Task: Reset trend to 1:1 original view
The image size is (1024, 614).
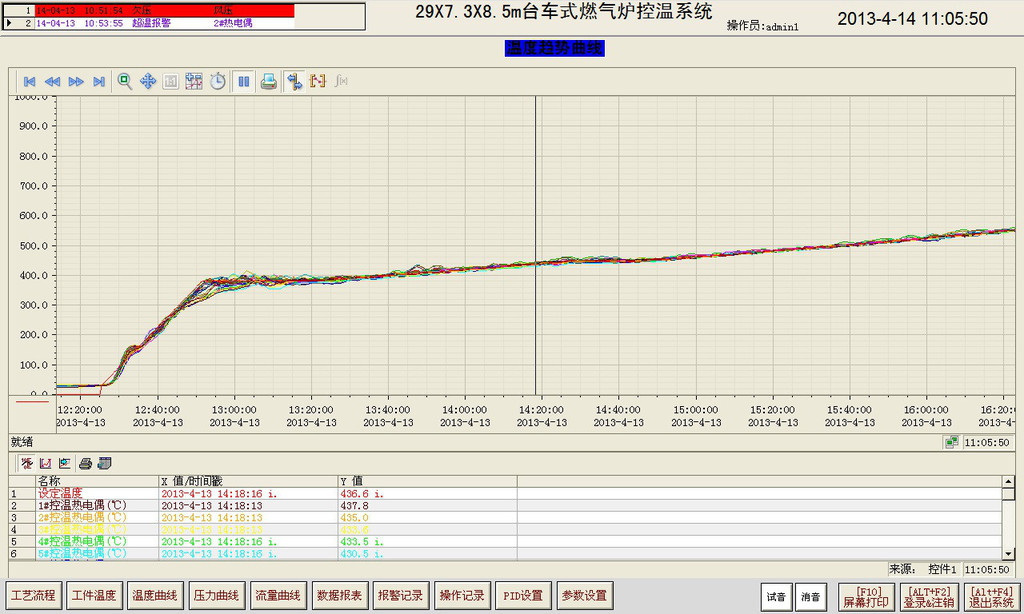Action: tap(170, 81)
